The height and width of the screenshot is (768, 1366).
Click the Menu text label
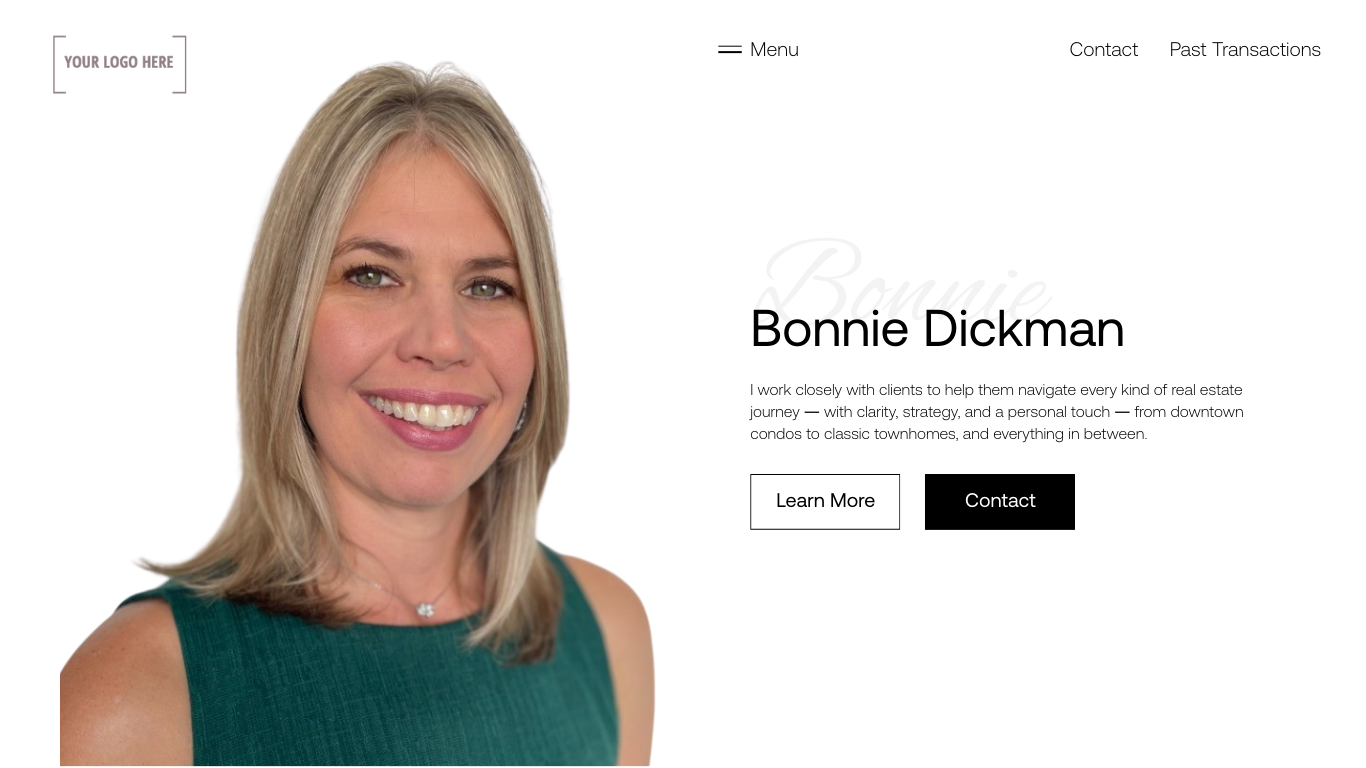(774, 49)
